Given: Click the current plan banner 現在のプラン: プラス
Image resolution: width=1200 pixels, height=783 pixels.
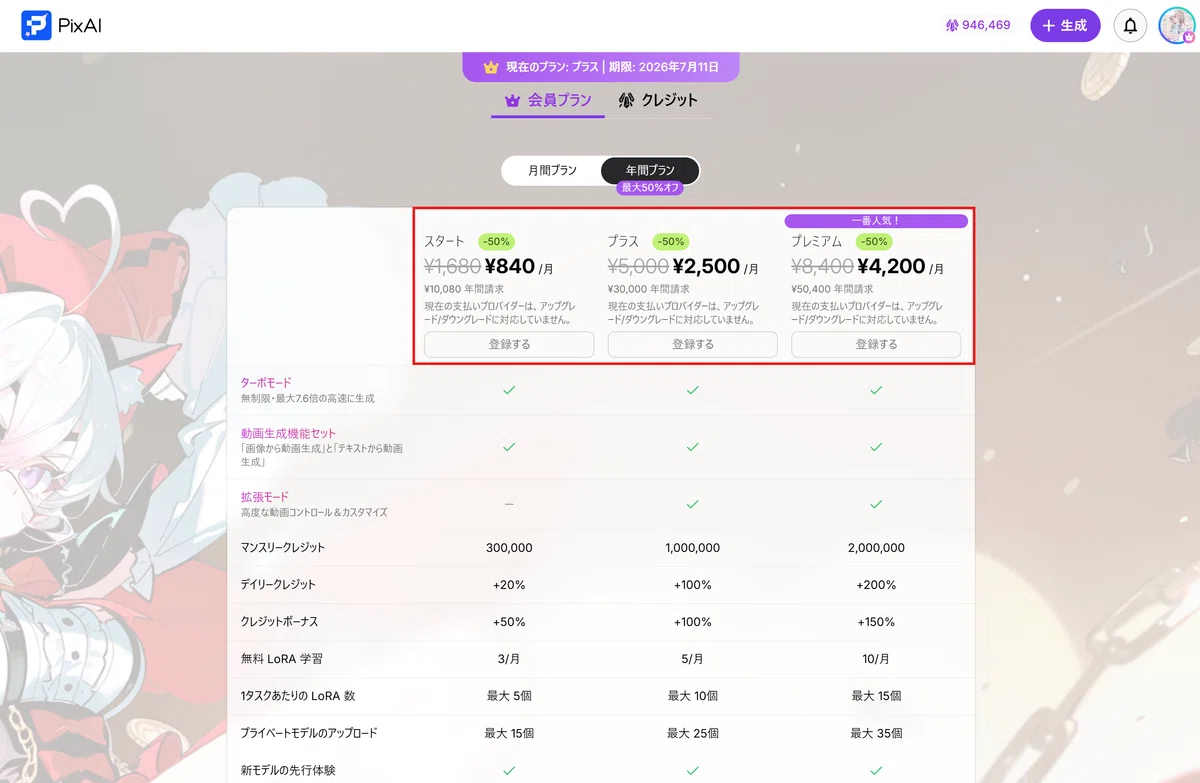Looking at the screenshot, I should 600,67.
